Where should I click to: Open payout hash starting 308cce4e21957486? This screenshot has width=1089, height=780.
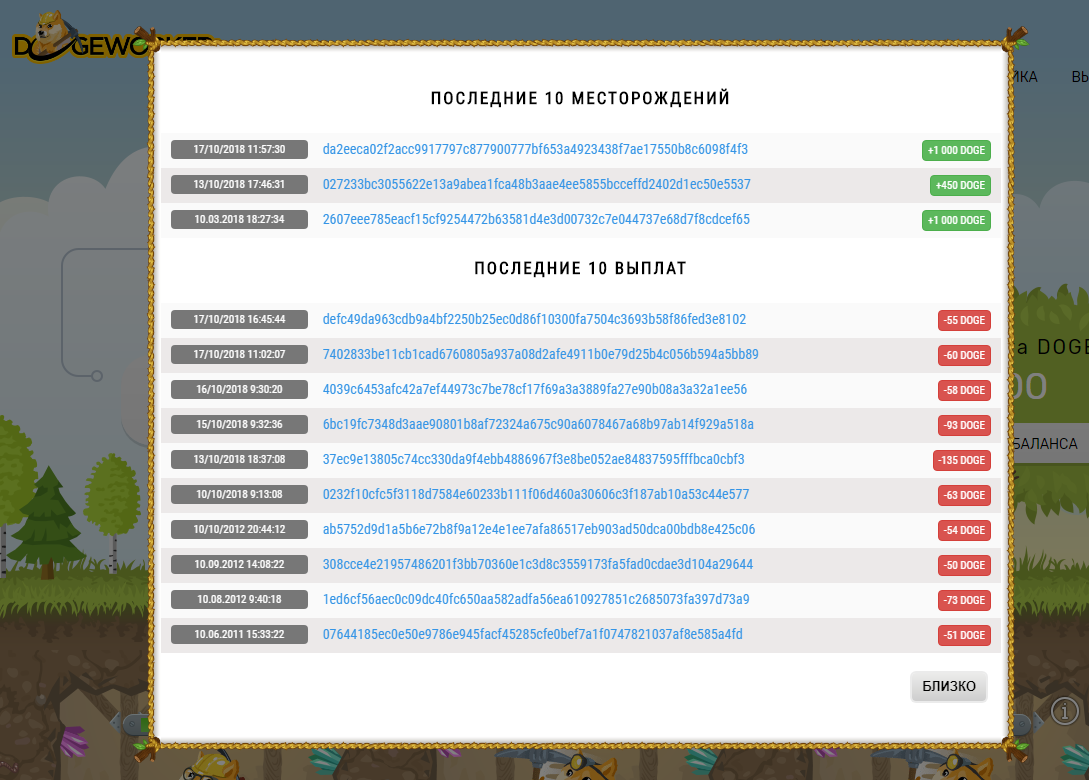pyautogui.click(x=538, y=565)
